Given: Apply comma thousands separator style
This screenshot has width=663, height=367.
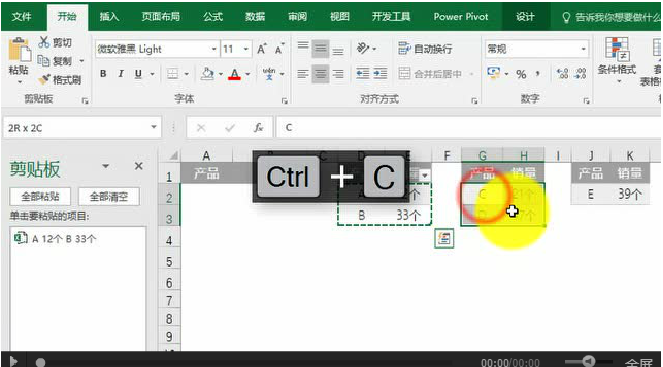Looking at the screenshot, I should [537, 74].
